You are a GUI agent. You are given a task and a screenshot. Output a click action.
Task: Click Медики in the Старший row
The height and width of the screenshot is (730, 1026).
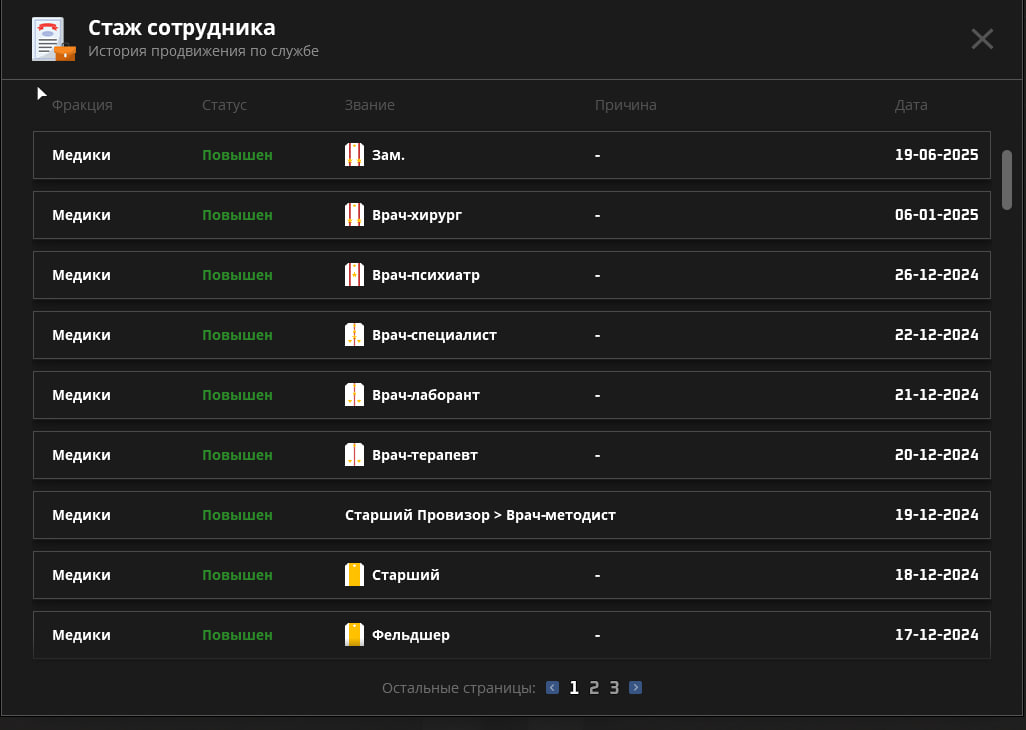pyautogui.click(x=82, y=575)
